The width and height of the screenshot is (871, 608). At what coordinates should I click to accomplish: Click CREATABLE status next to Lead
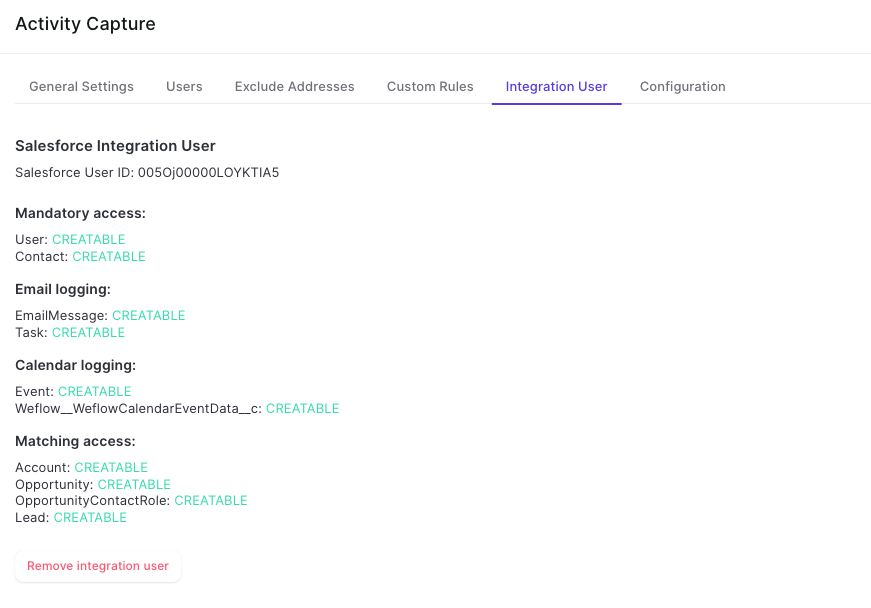pos(90,517)
